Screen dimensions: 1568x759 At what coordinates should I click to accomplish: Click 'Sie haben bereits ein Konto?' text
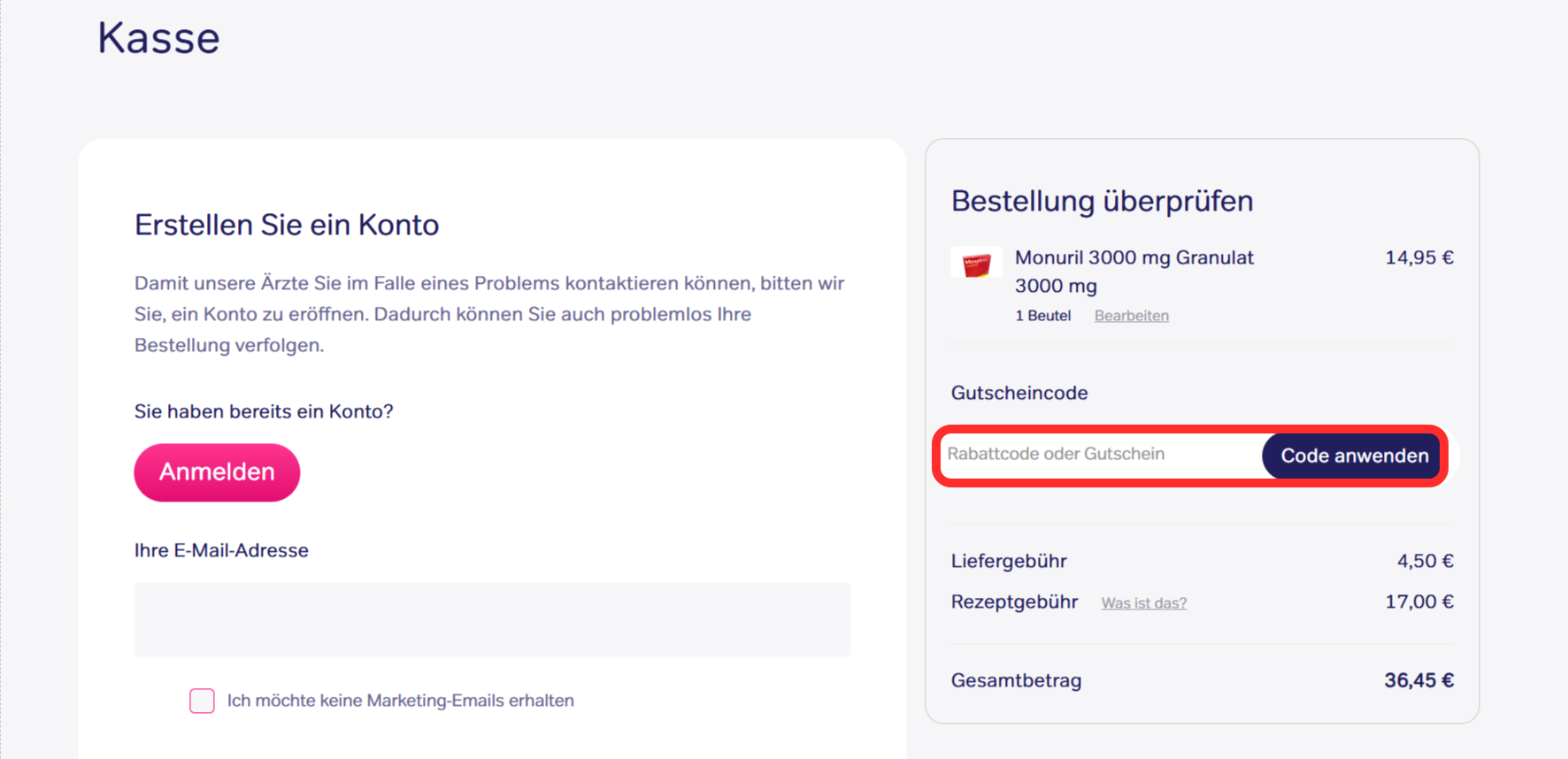(264, 411)
